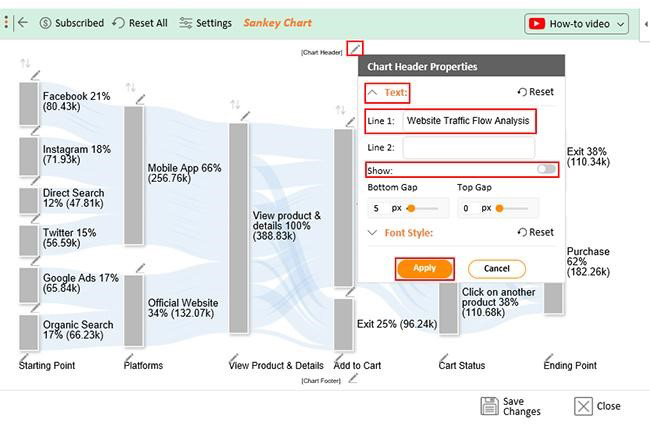
Task: Click Save Changes
Action: [511, 406]
